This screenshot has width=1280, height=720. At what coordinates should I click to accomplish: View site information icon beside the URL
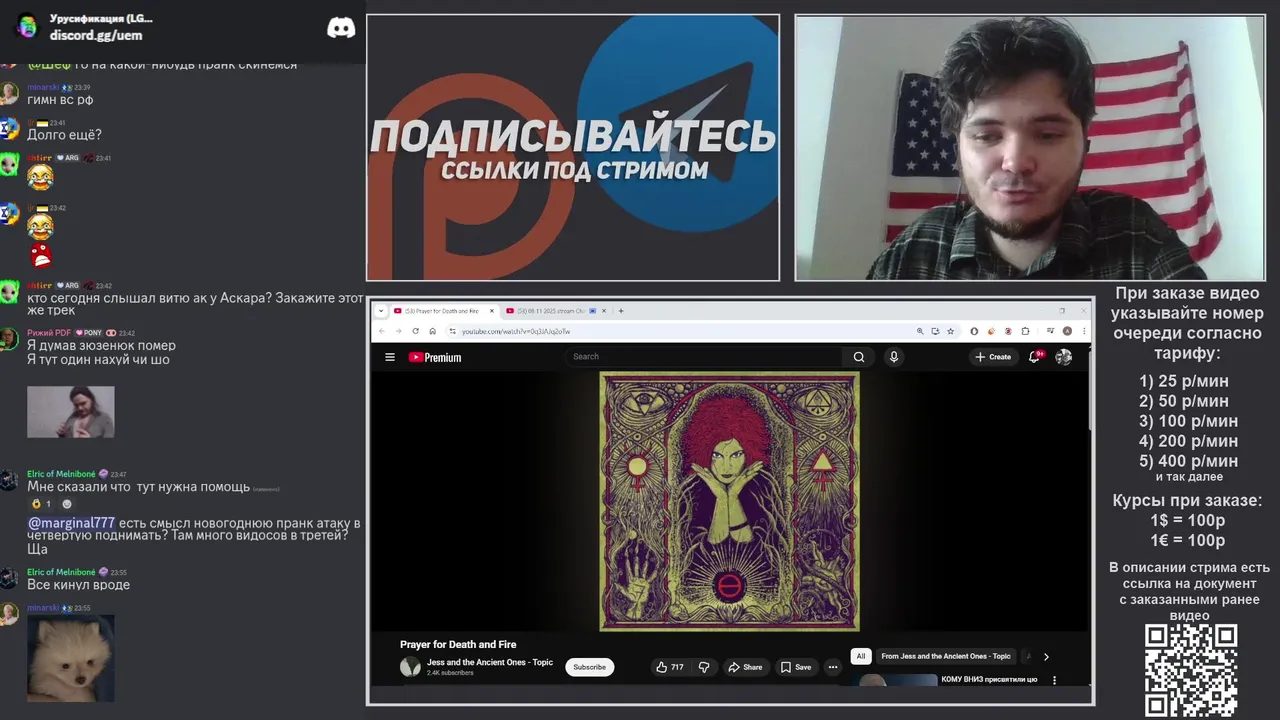[x=452, y=331]
